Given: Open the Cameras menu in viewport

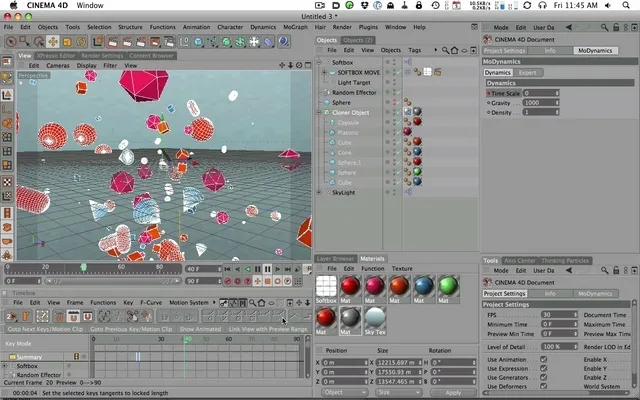Looking at the screenshot, I should coord(58,65).
